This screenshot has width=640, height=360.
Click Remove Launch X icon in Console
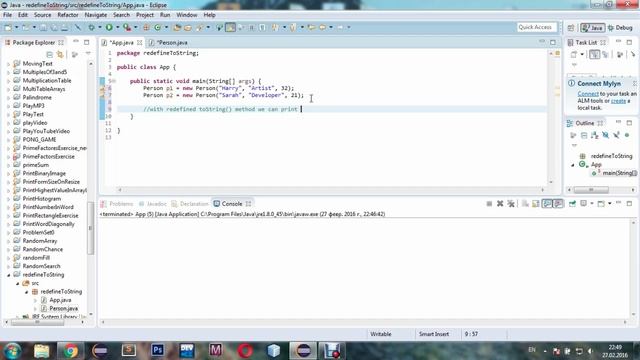[500, 203]
